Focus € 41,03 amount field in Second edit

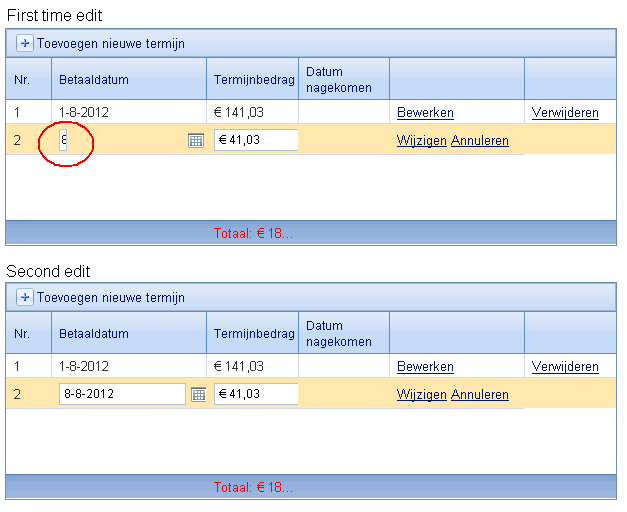(256, 394)
